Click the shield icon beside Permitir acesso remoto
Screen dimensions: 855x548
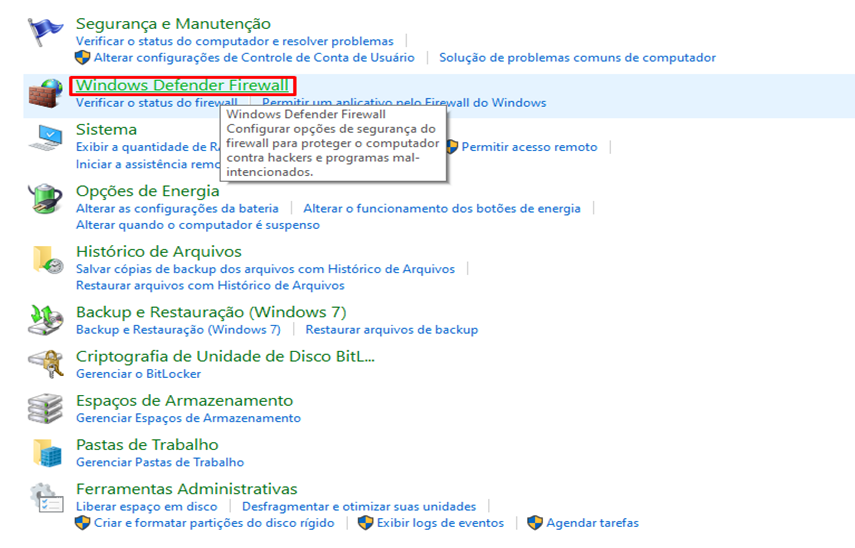pos(452,146)
